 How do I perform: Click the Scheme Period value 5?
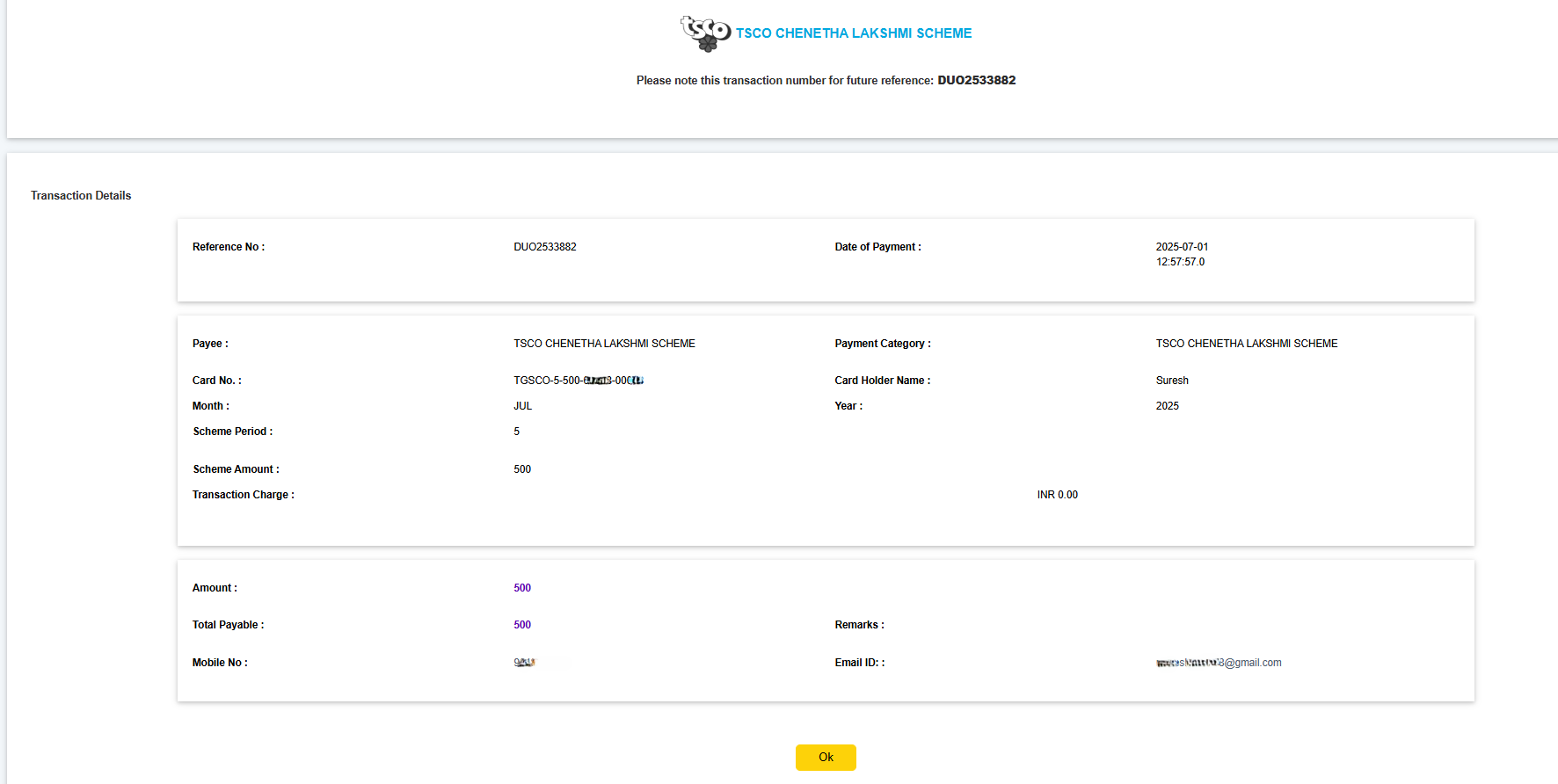click(x=517, y=432)
